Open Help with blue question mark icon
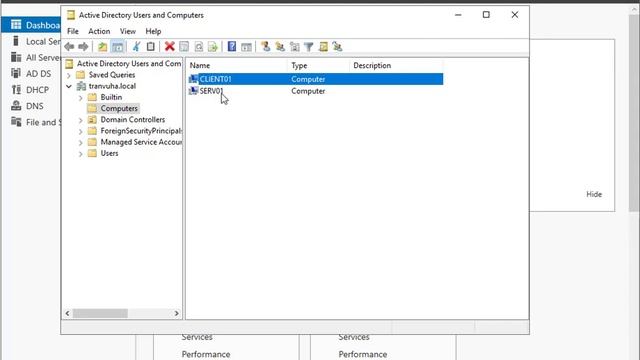 coord(231,47)
